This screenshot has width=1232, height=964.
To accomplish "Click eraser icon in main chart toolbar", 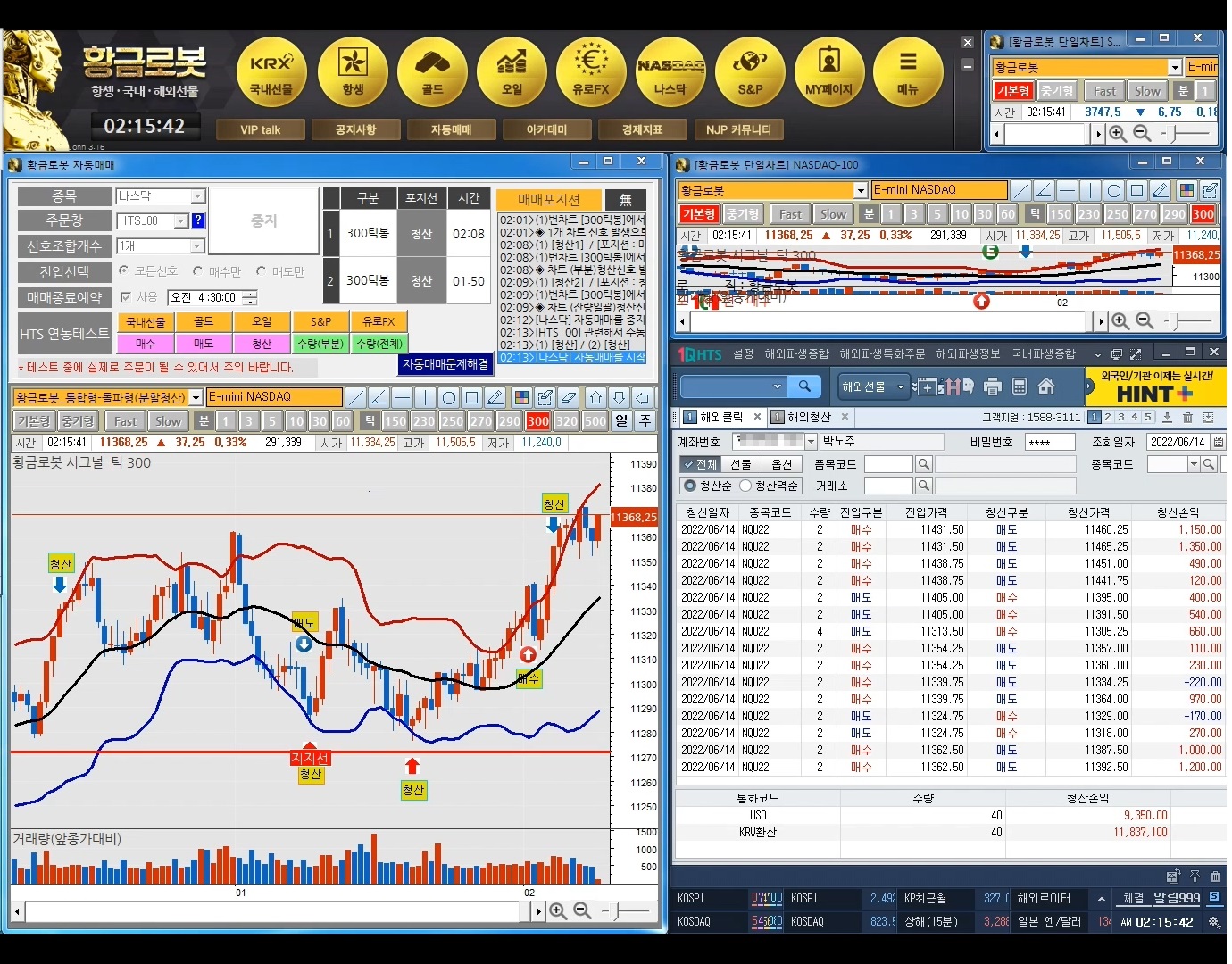I will [569, 397].
